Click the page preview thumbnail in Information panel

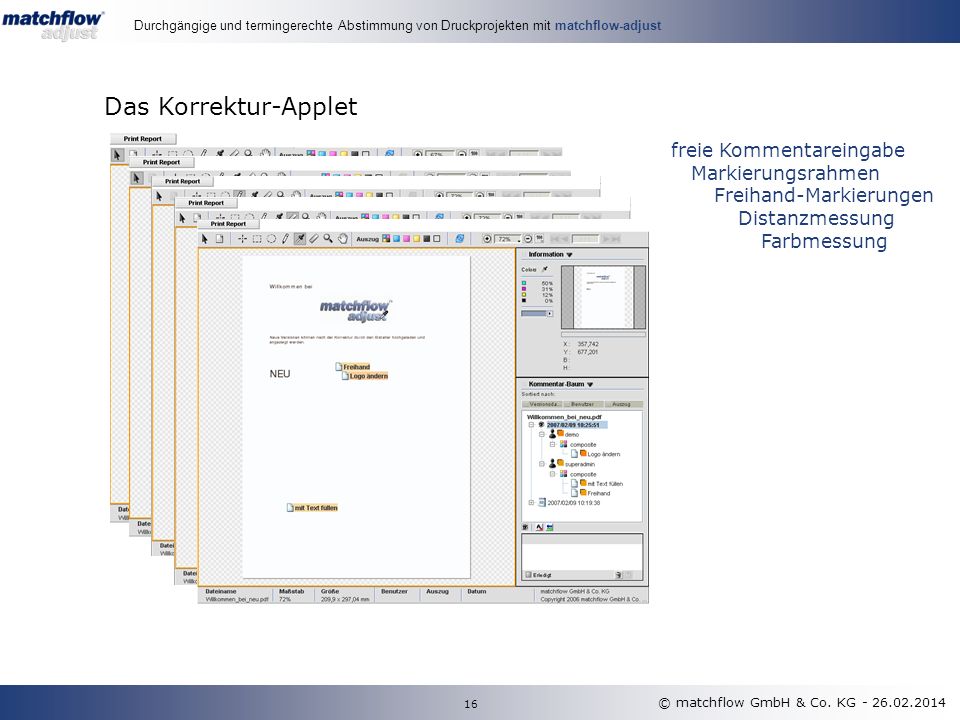tap(604, 298)
